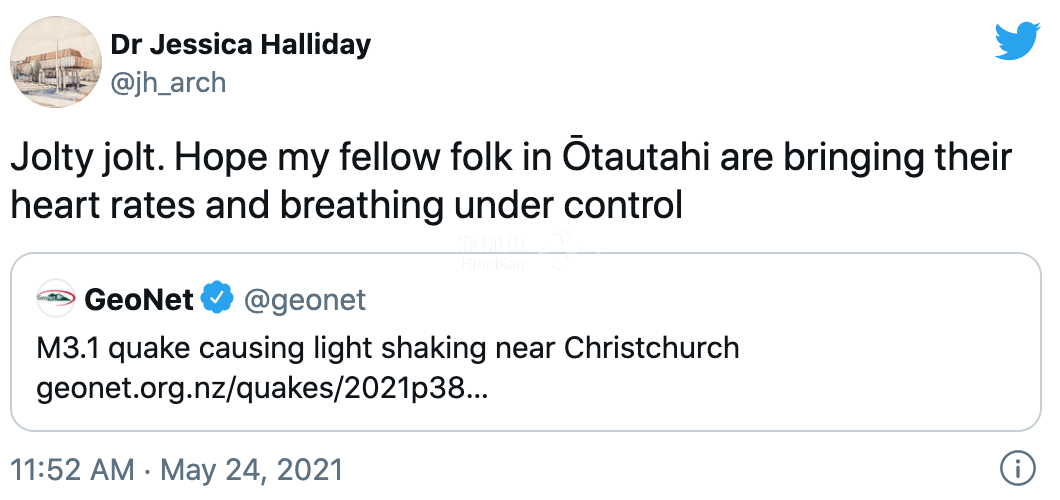Click the GeoNet account name
1060x500 pixels.
tap(138, 298)
